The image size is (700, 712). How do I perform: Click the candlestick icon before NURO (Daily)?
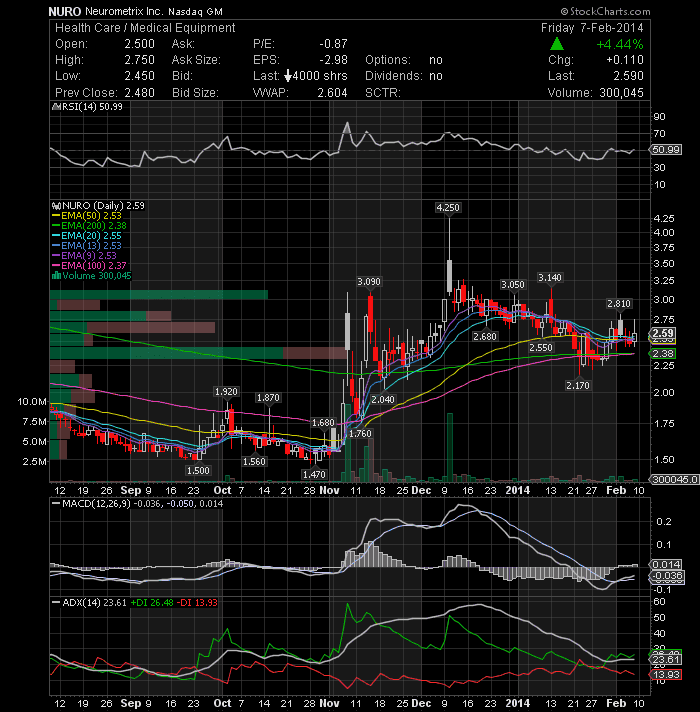[57, 206]
